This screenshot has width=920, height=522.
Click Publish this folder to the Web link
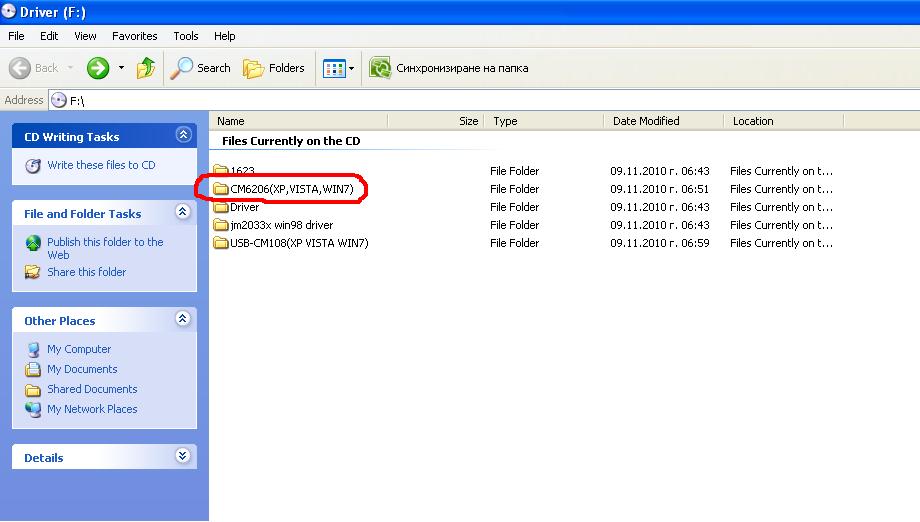point(105,248)
